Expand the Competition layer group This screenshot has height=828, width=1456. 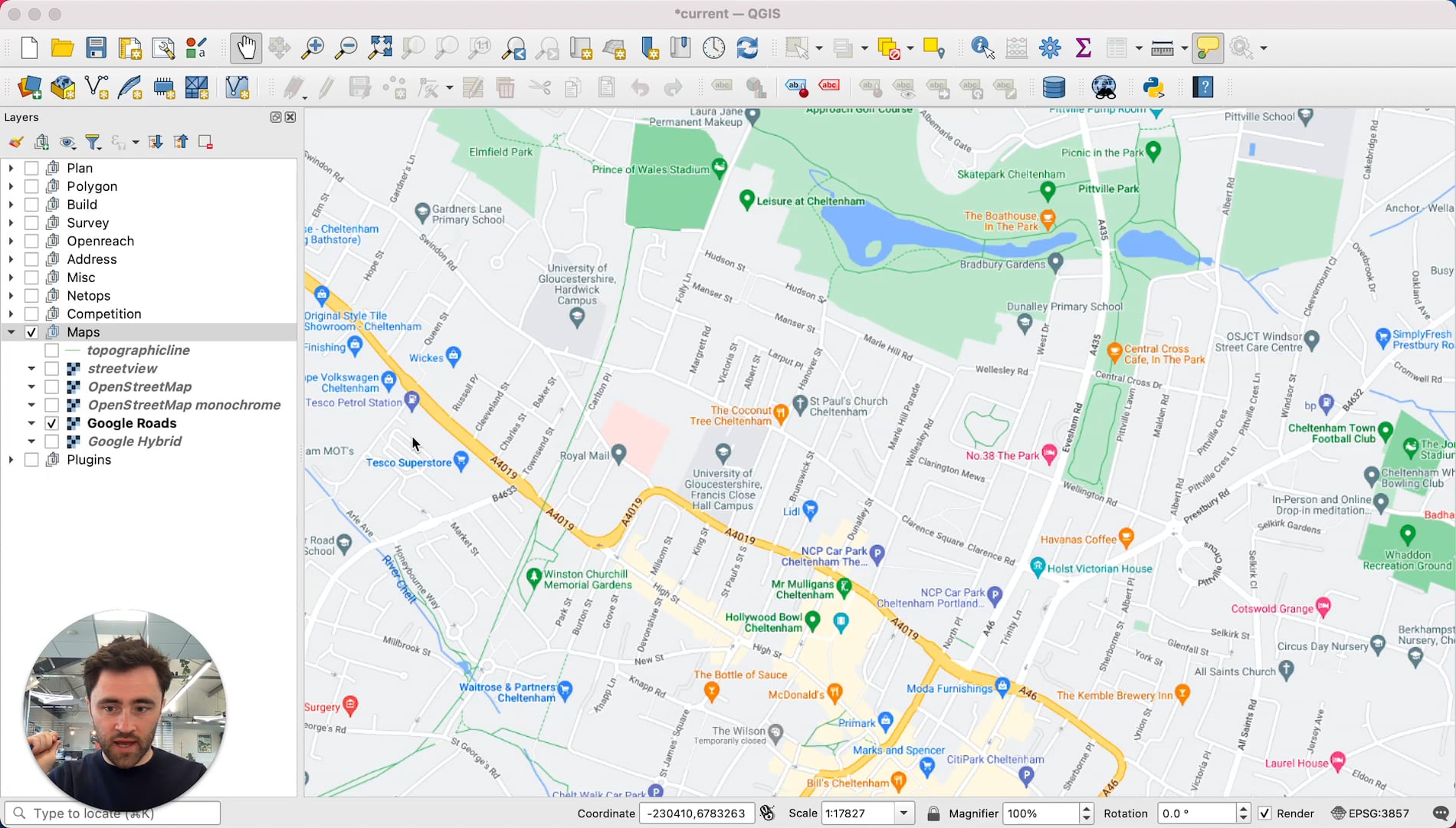11,314
